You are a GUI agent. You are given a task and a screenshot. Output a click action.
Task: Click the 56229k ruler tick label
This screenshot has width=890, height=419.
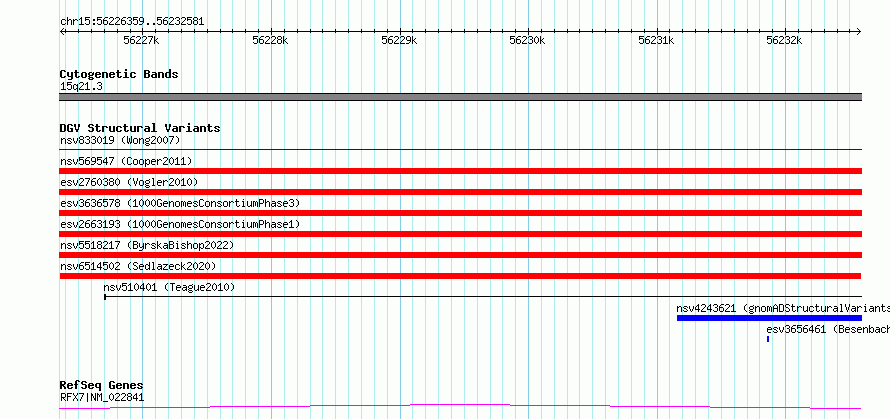coord(399,40)
